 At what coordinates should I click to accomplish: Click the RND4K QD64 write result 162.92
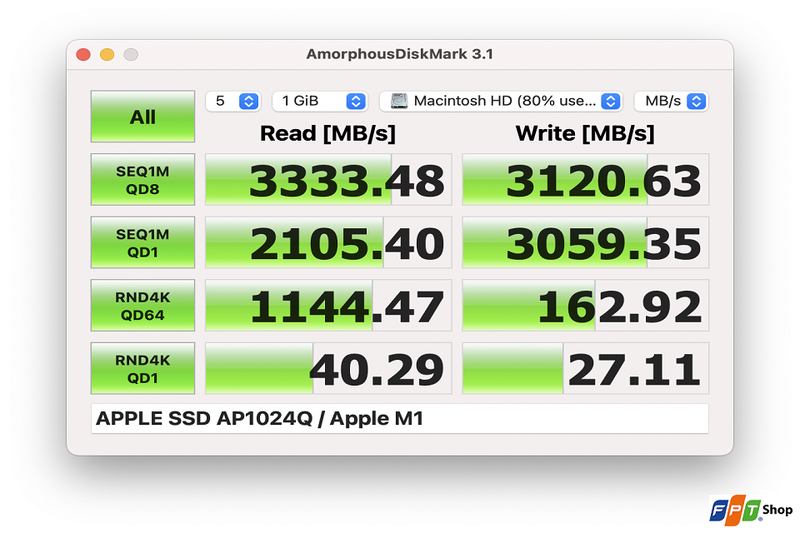(585, 306)
